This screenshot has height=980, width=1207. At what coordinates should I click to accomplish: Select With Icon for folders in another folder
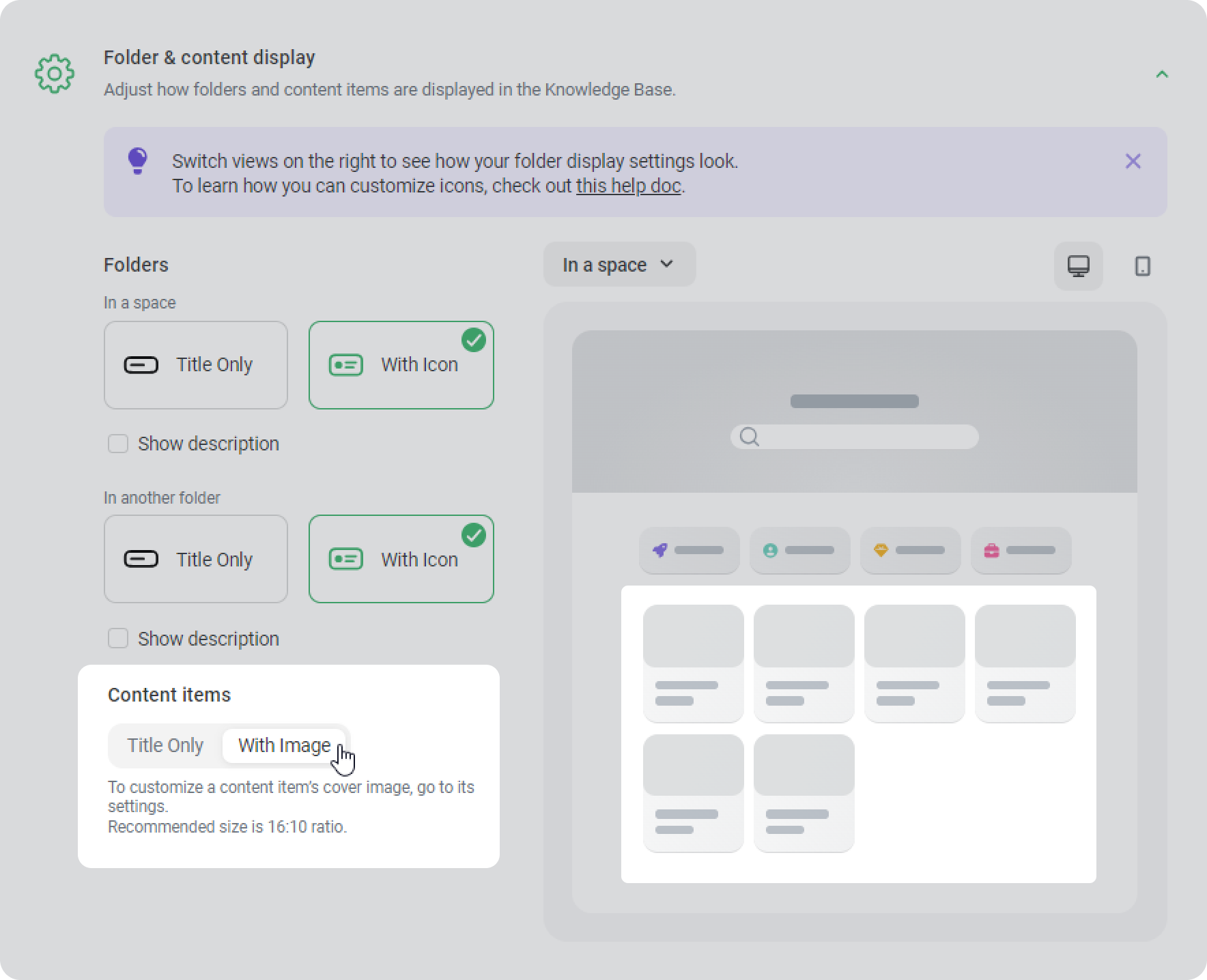[401, 559]
